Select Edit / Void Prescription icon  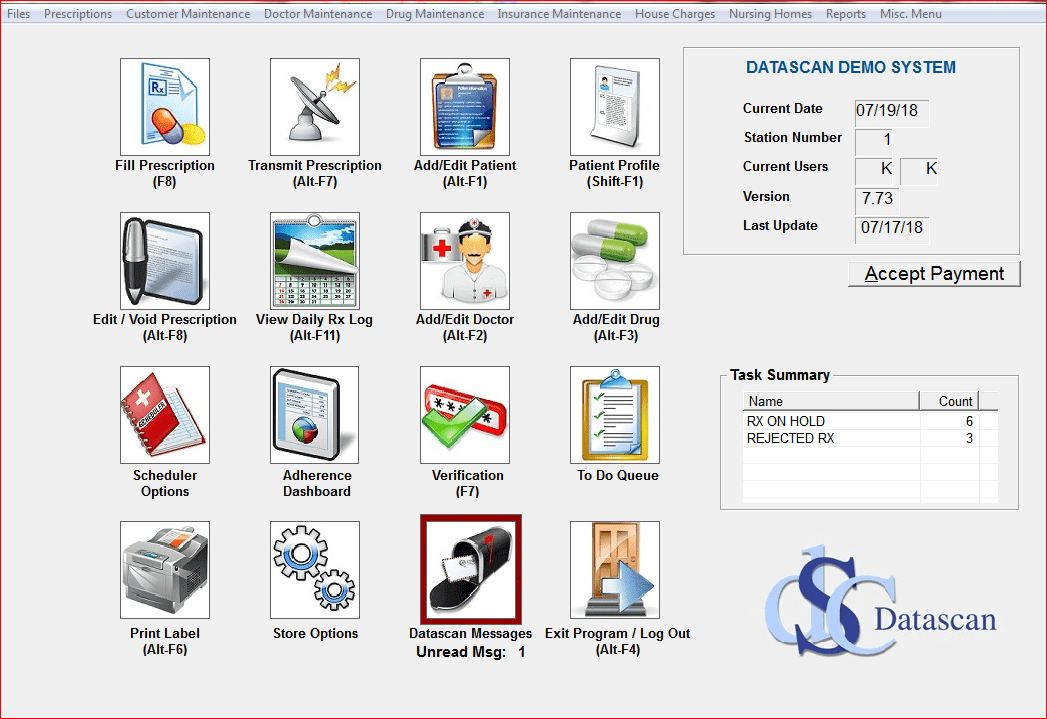[165, 261]
